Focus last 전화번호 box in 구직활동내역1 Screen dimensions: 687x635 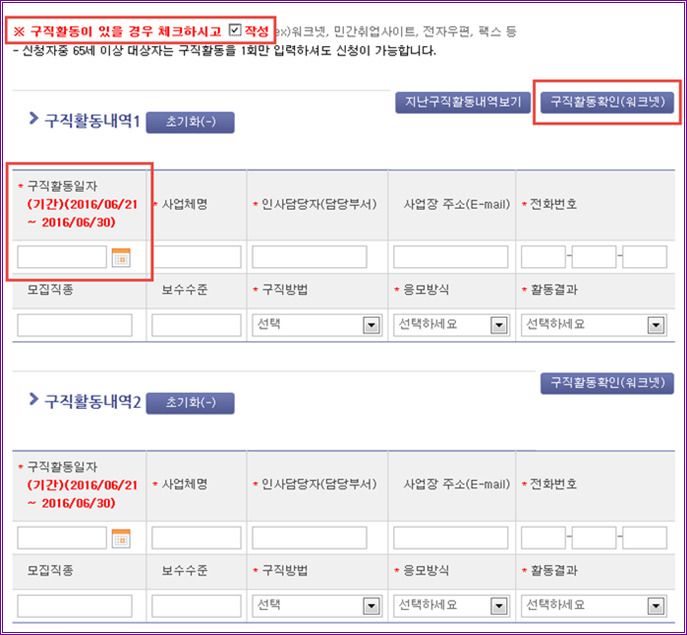click(x=645, y=257)
